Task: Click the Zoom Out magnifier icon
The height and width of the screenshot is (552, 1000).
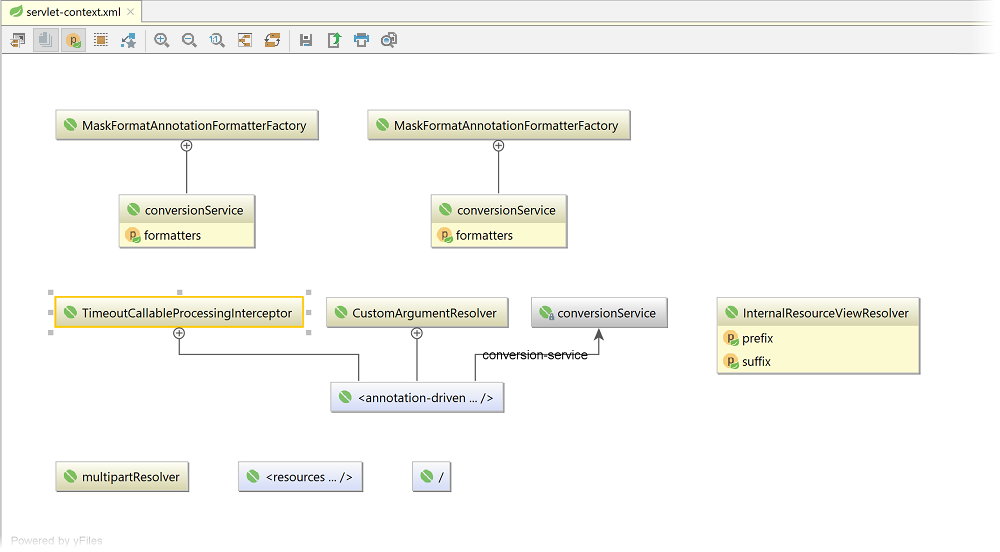Action: click(189, 40)
